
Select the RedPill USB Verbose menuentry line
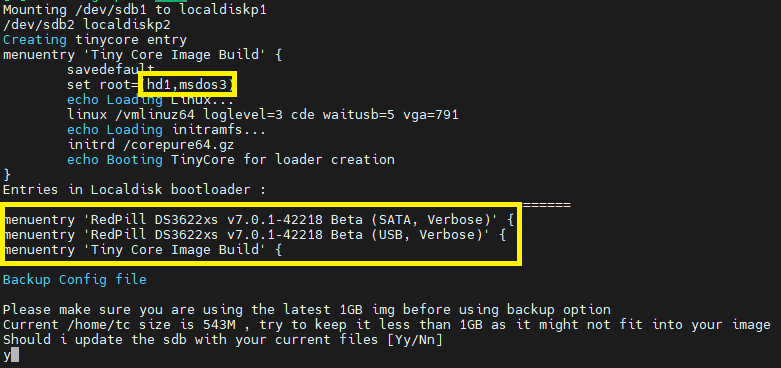tap(255, 235)
